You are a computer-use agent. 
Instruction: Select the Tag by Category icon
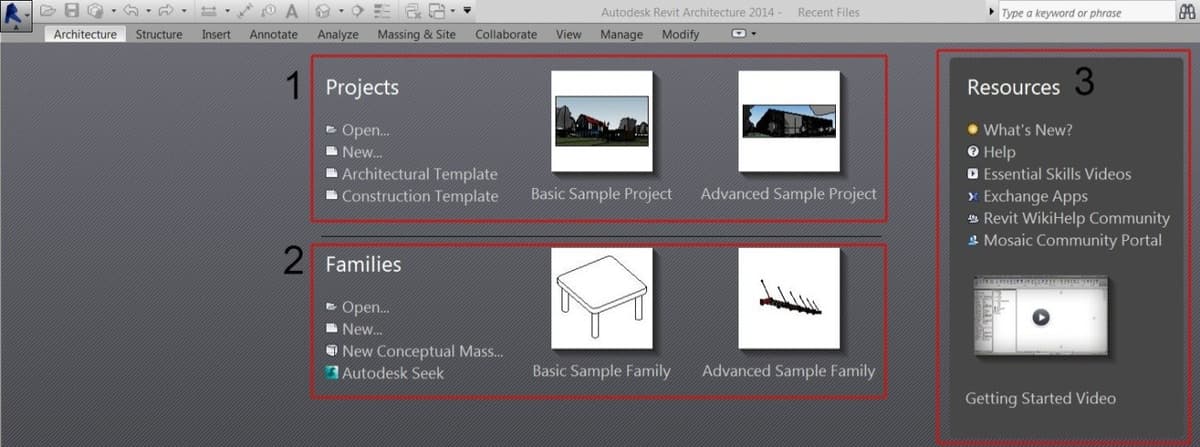tap(268, 11)
